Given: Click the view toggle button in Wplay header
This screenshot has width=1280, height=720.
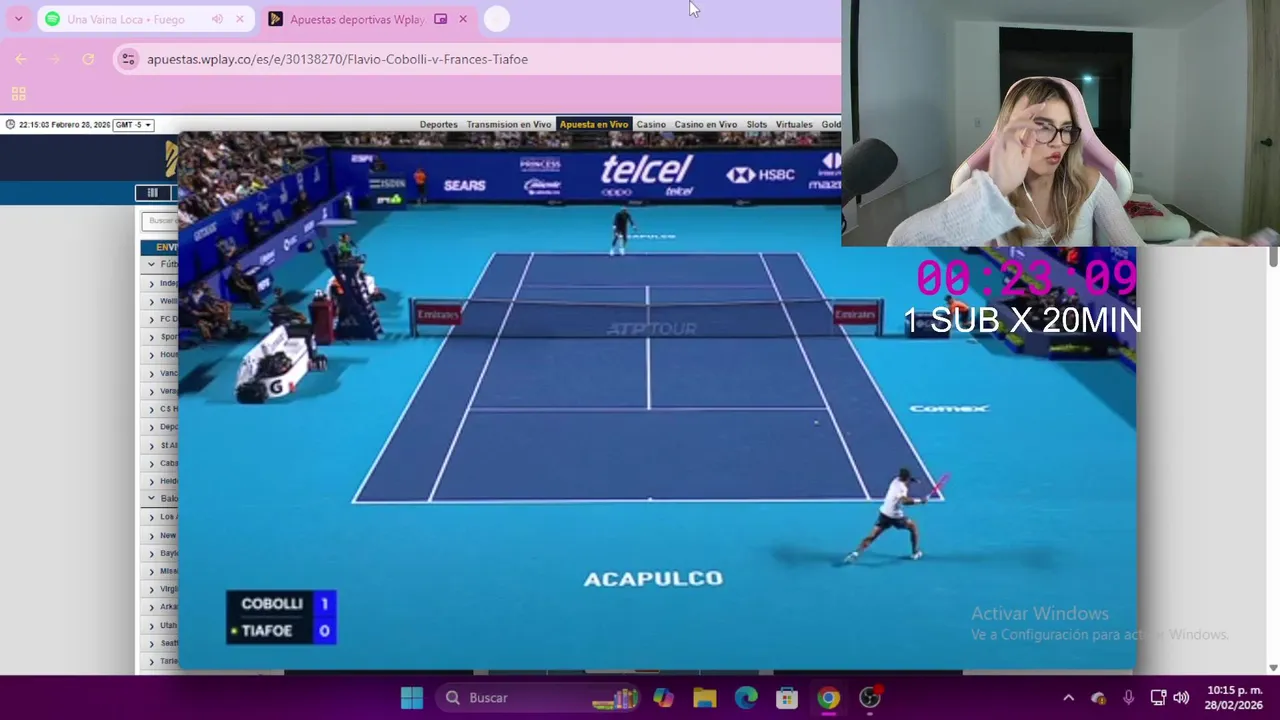Looking at the screenshot, I should pos(152,193).
